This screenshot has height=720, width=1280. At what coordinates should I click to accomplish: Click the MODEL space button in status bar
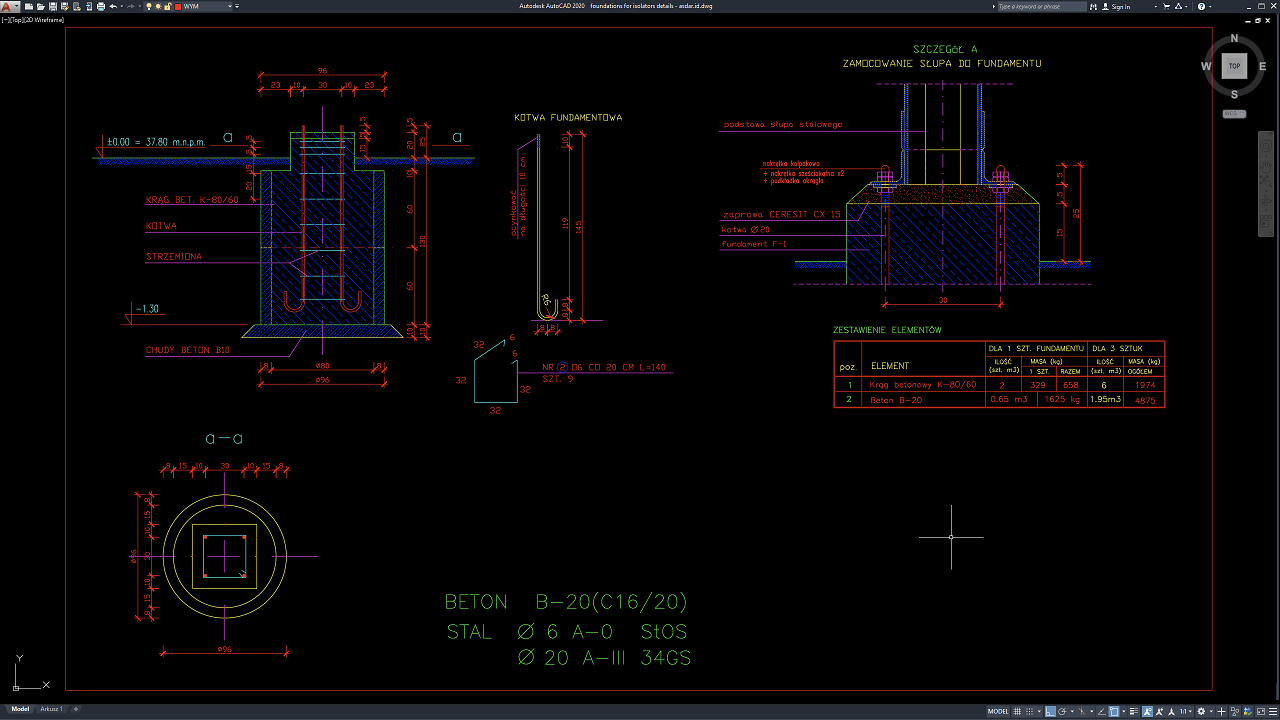point(998,712)
